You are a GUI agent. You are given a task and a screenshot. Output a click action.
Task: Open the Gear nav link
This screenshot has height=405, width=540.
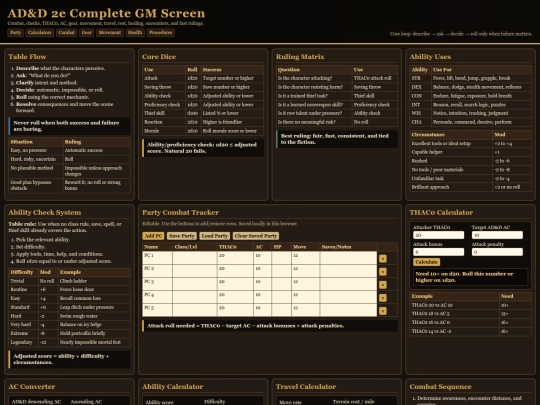(x=86, y=33)
